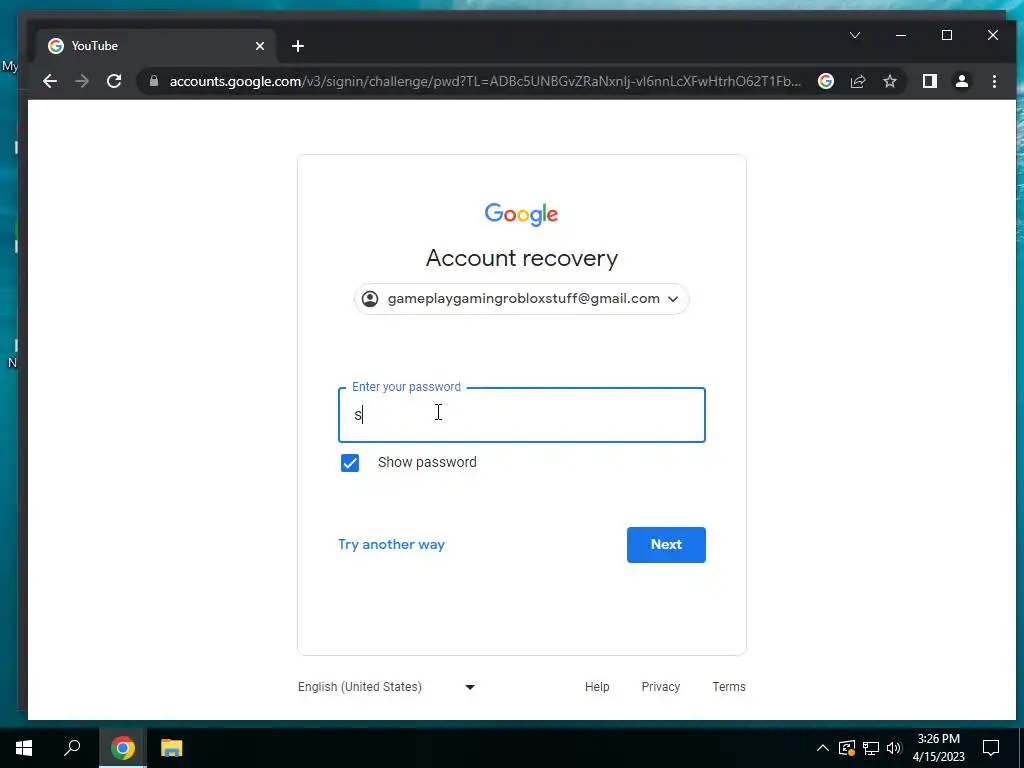The image size is (1024, 768).
Task: Open the English (United States) language dropdown
Action: coord(387,686)
